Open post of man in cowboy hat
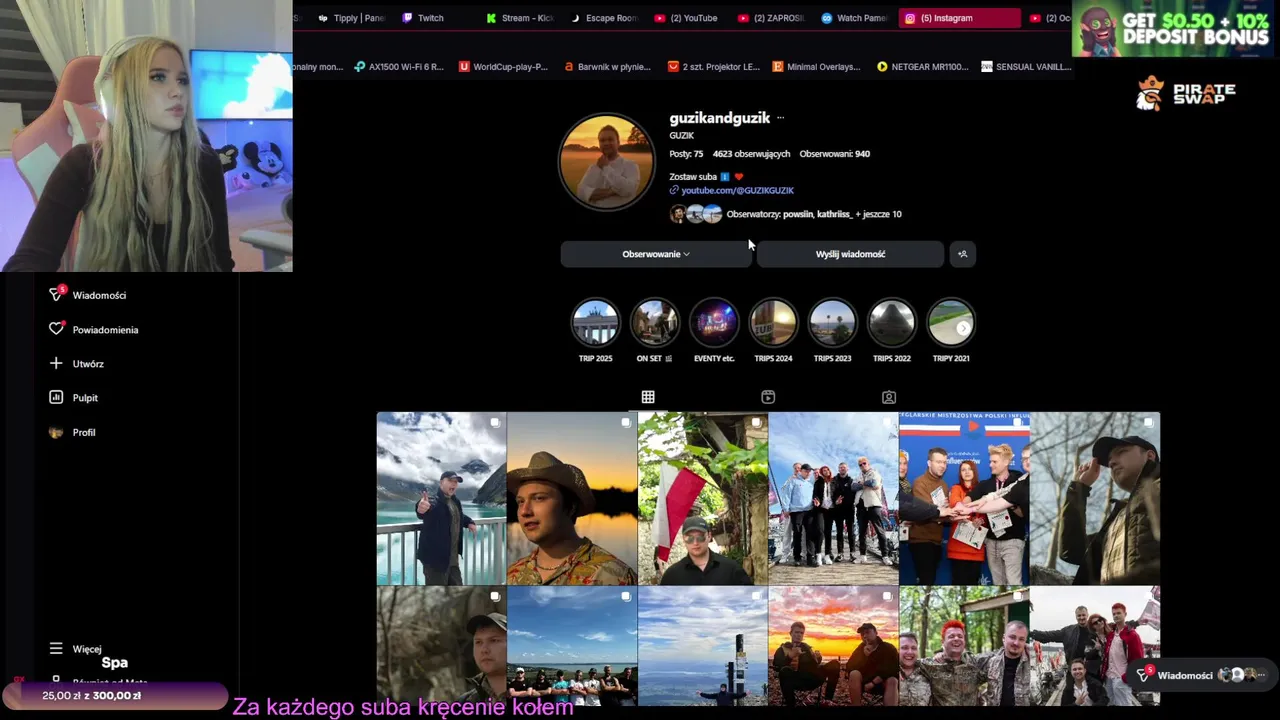Viewport: 1280px width, 720px height. (x=572, y=498)
